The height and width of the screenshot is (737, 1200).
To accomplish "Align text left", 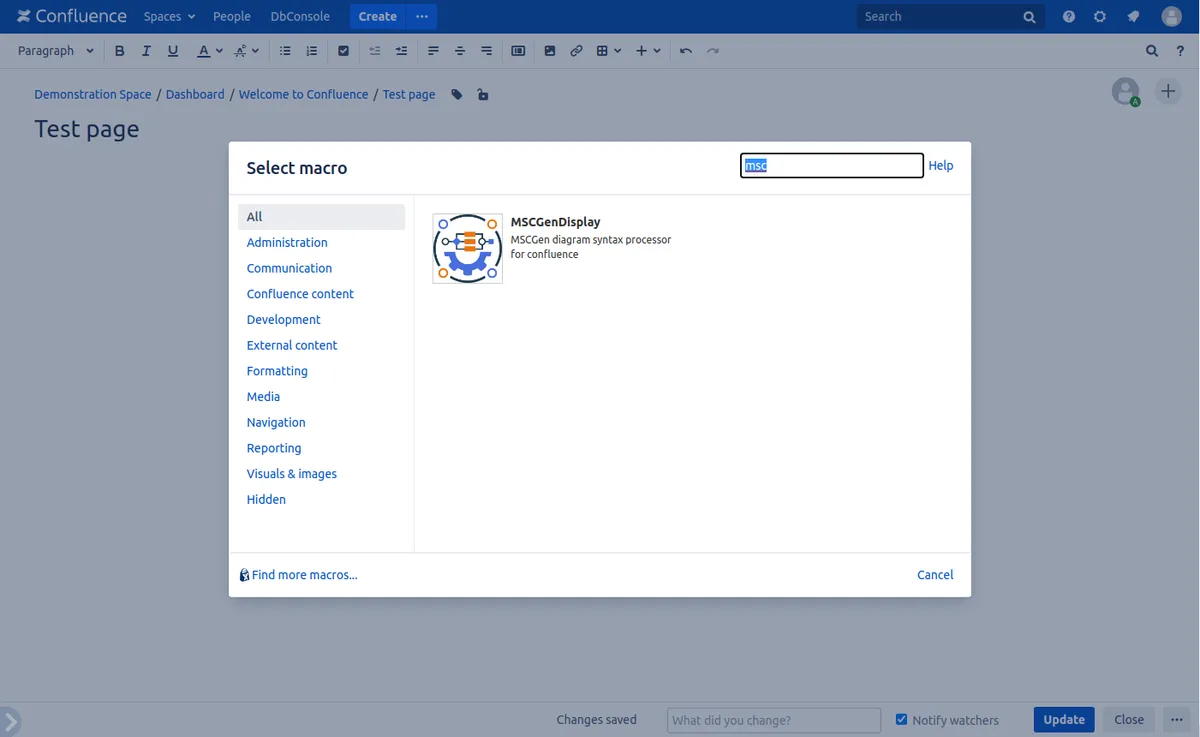I will (x=433, y=51).
